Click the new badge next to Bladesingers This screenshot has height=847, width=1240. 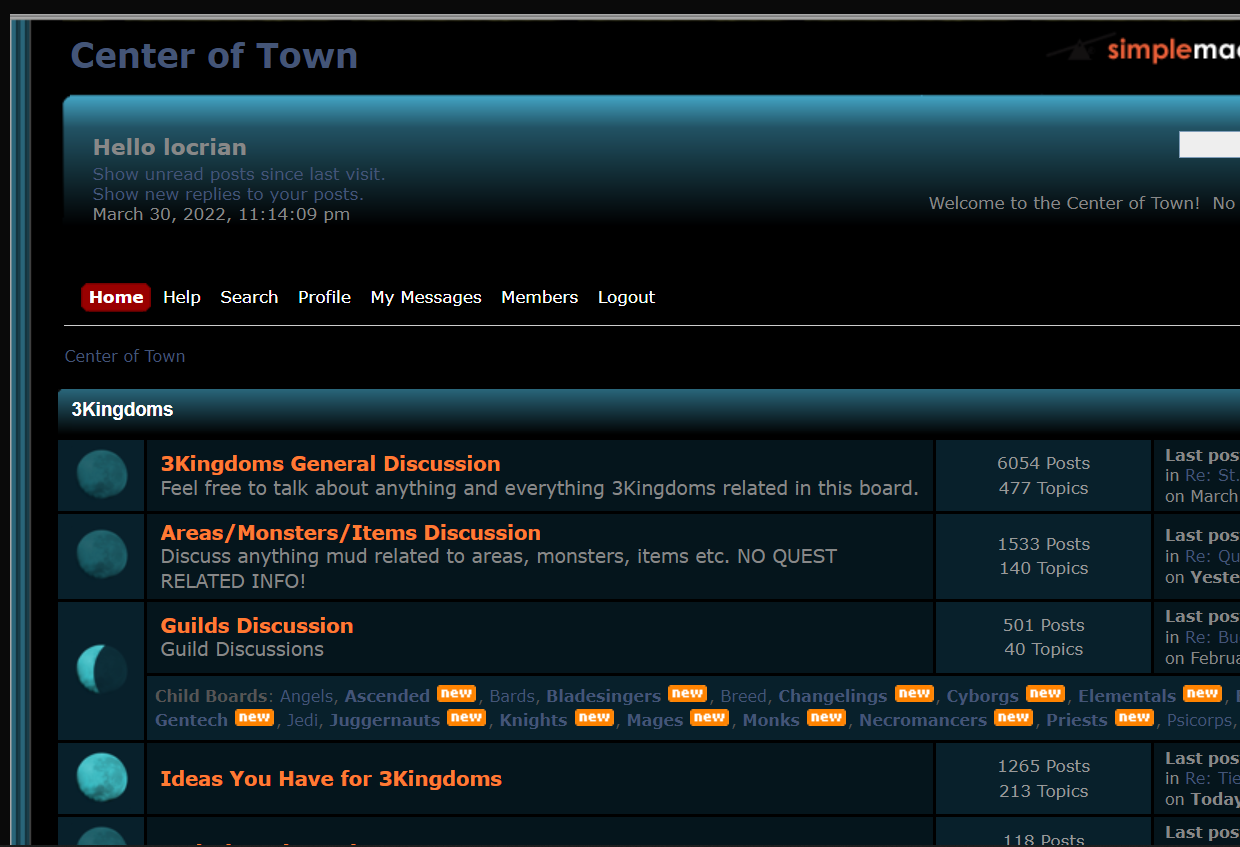pos(687,694)
